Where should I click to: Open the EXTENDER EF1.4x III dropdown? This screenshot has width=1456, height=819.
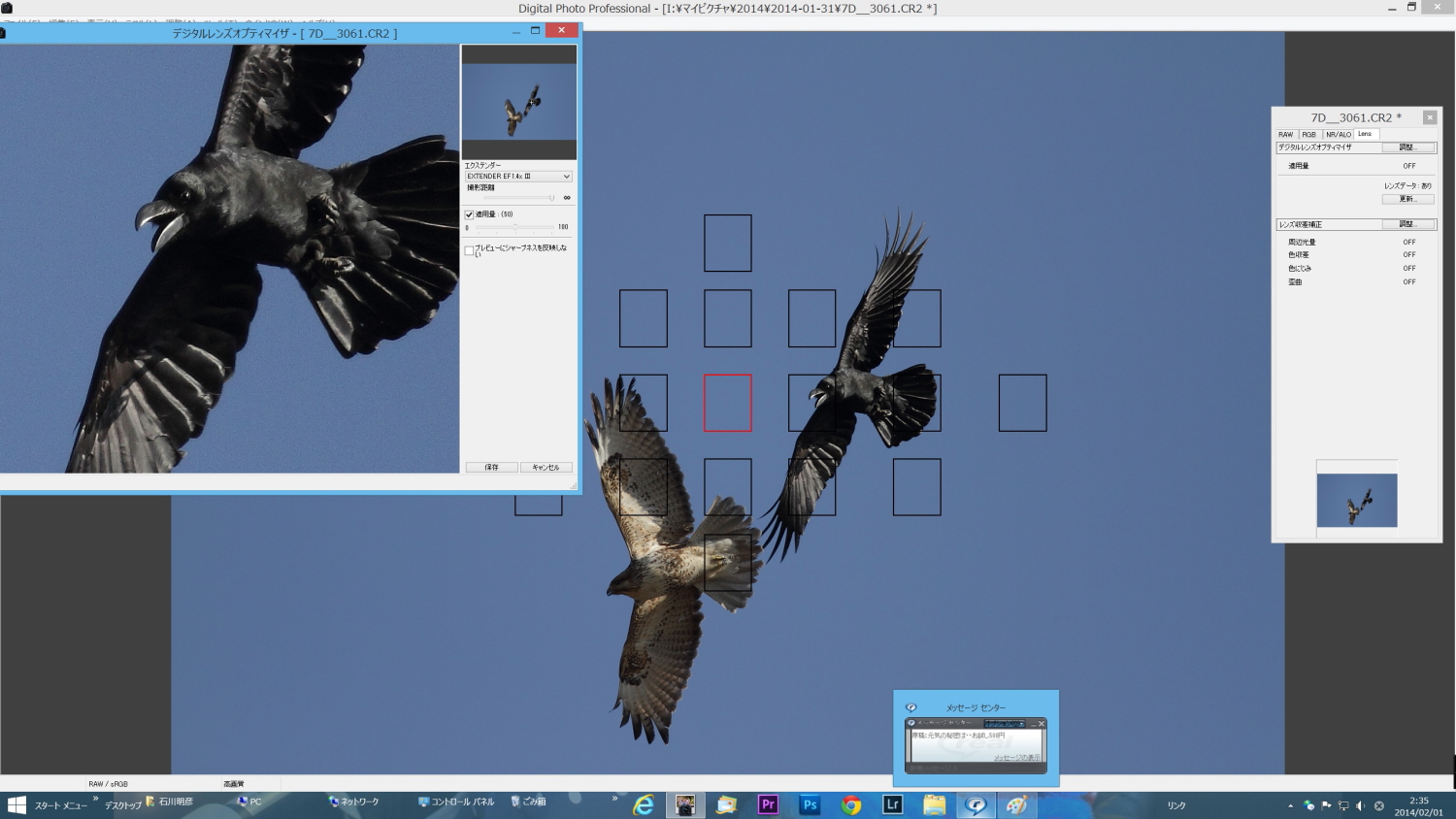(x=518, y=177)
